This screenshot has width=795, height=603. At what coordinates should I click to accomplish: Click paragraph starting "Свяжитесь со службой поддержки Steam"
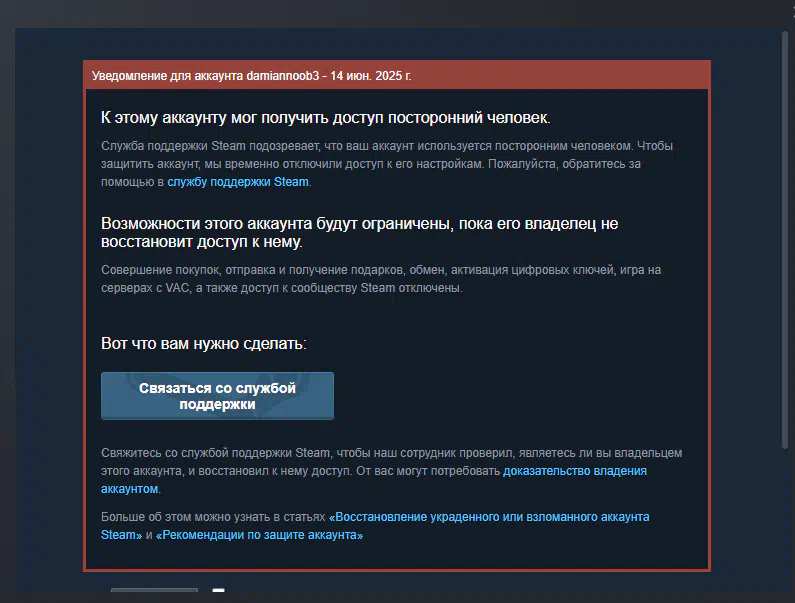click(x=391, y=471)
